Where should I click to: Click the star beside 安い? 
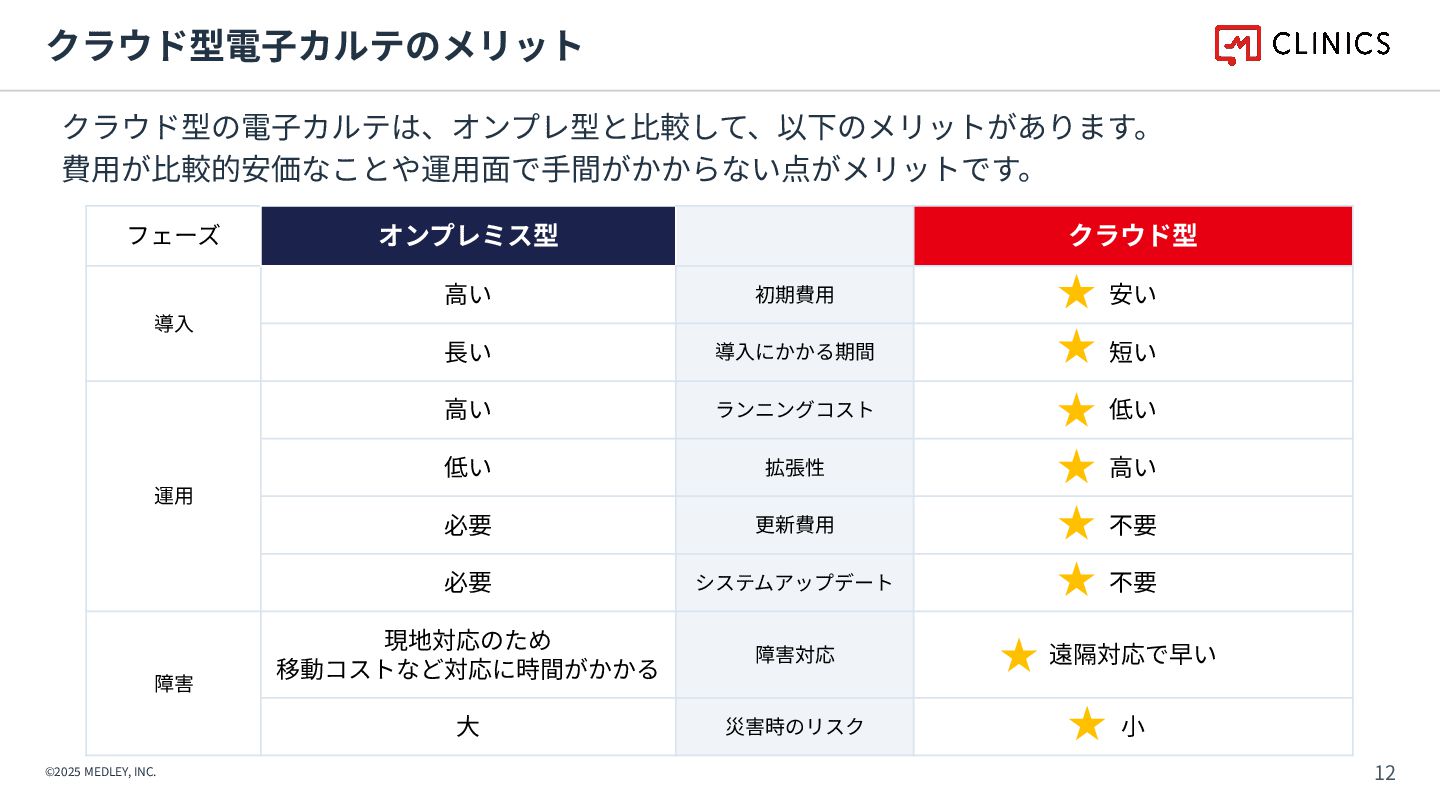click(1076, 293)
